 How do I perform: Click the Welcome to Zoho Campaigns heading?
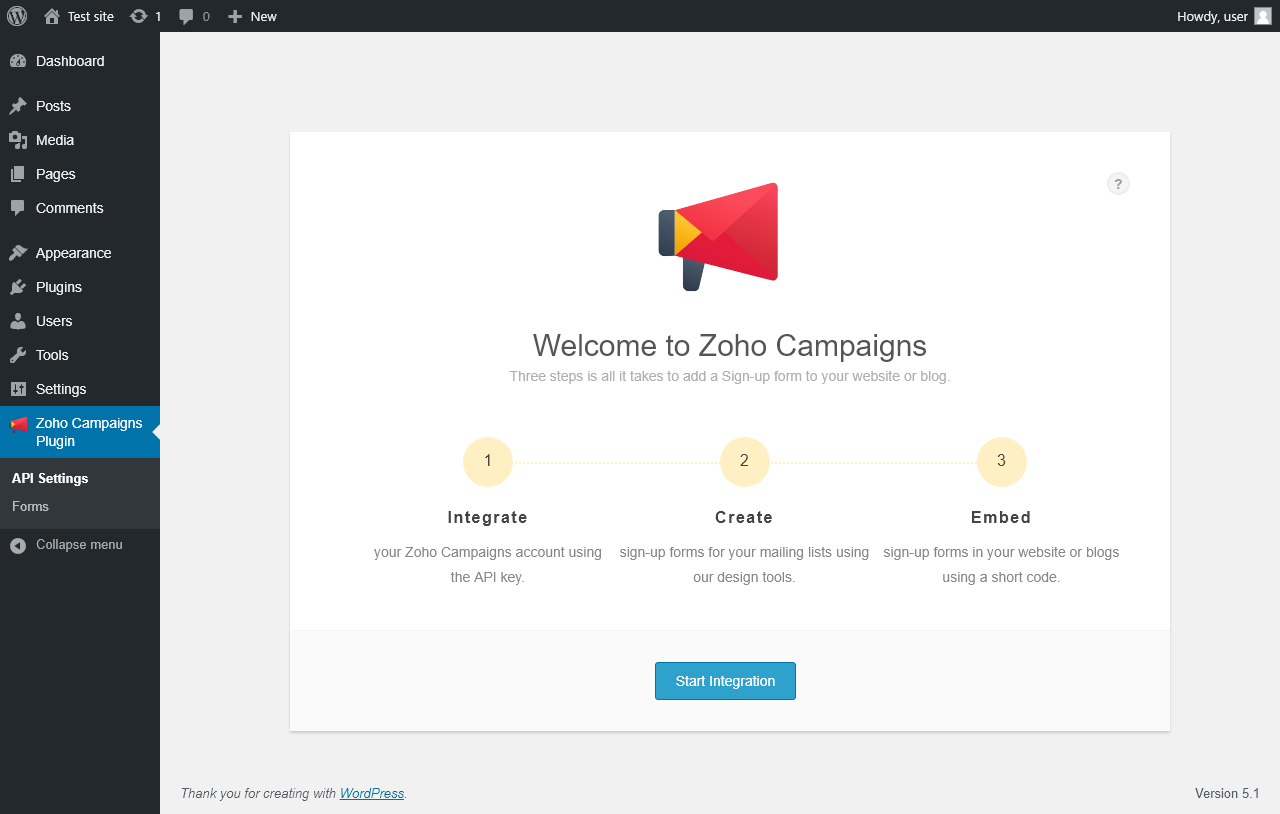730,346
